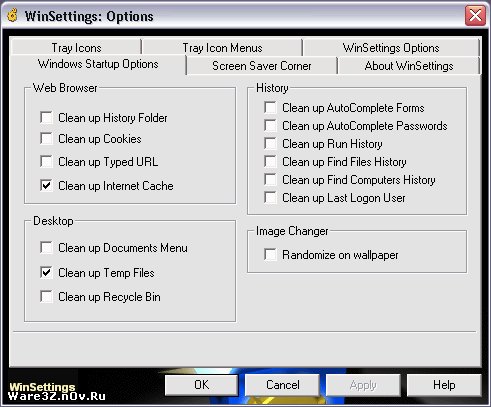Switch to the Tray Icons tab
This screenshot has height=407, width=491.
pyautogui.click(x=76, y=47)
